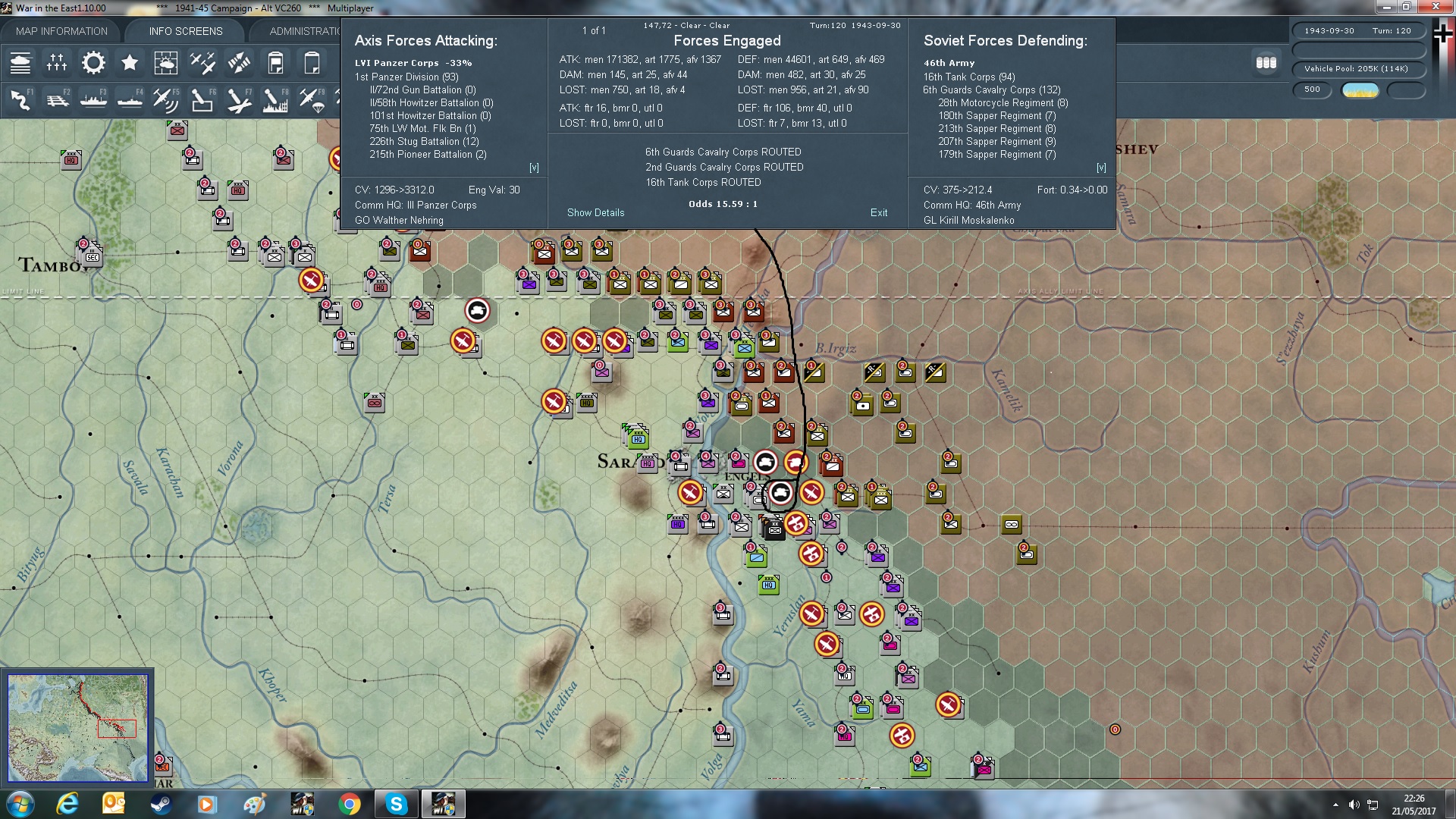Toggle F3 naval transport mode

[93, 100]
